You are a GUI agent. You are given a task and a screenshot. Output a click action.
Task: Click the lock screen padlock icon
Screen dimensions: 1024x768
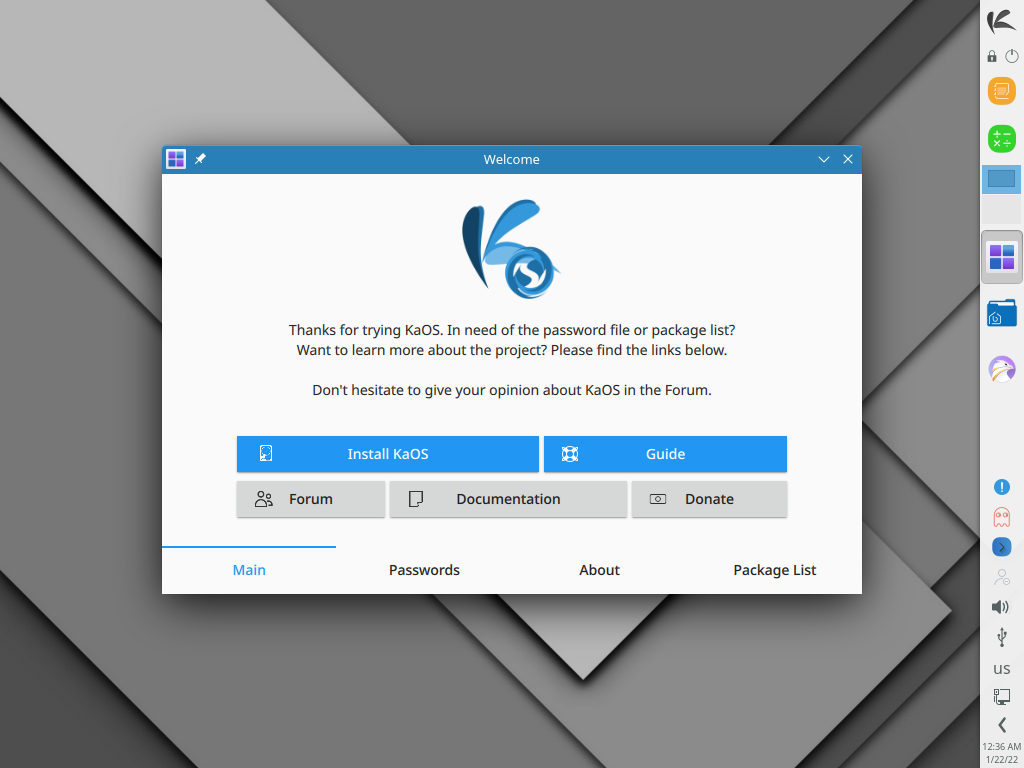(x=992, y=56)
